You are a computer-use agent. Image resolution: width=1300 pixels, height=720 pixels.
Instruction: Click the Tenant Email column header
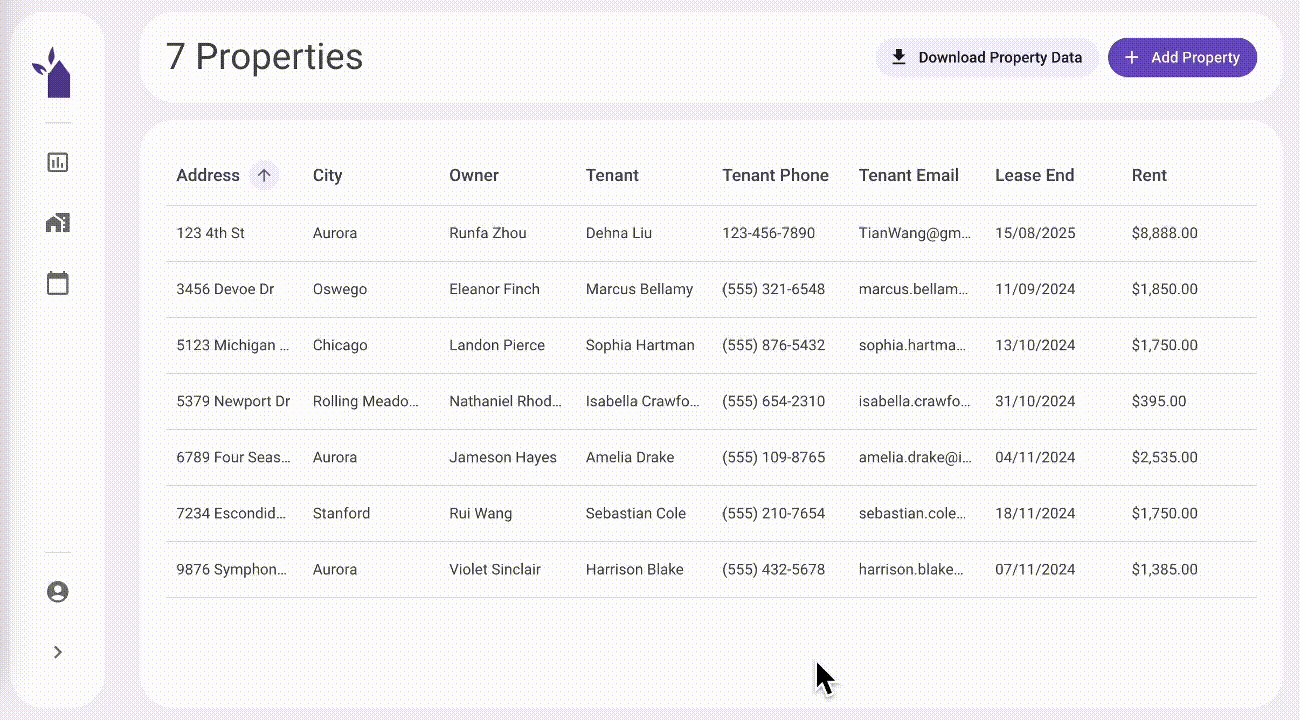click(x=908, y=175)
